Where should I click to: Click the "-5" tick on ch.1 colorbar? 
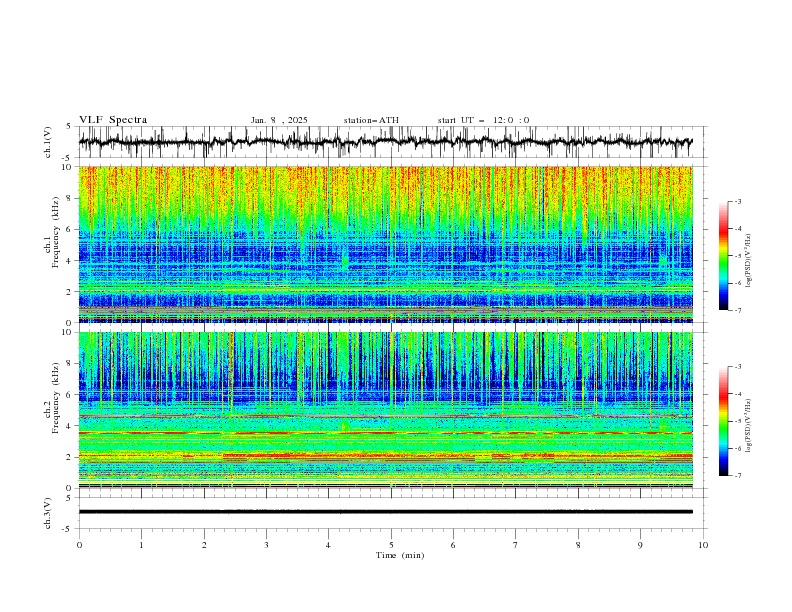[737, 256]
